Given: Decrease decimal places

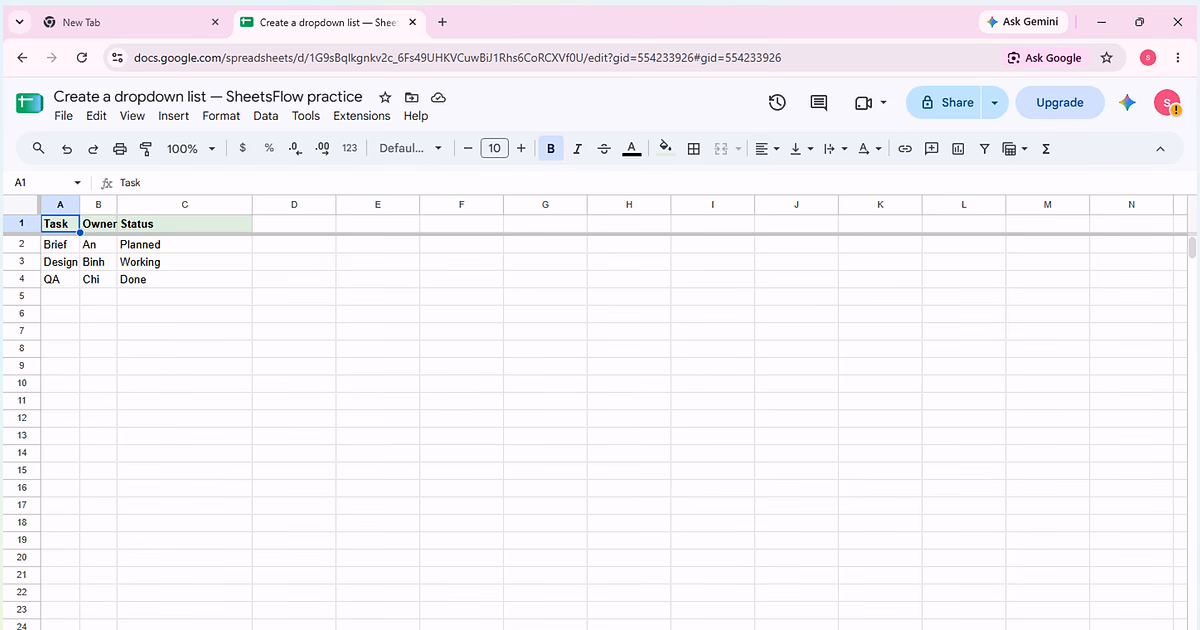Looking at the screenshot, I should 295,148.
